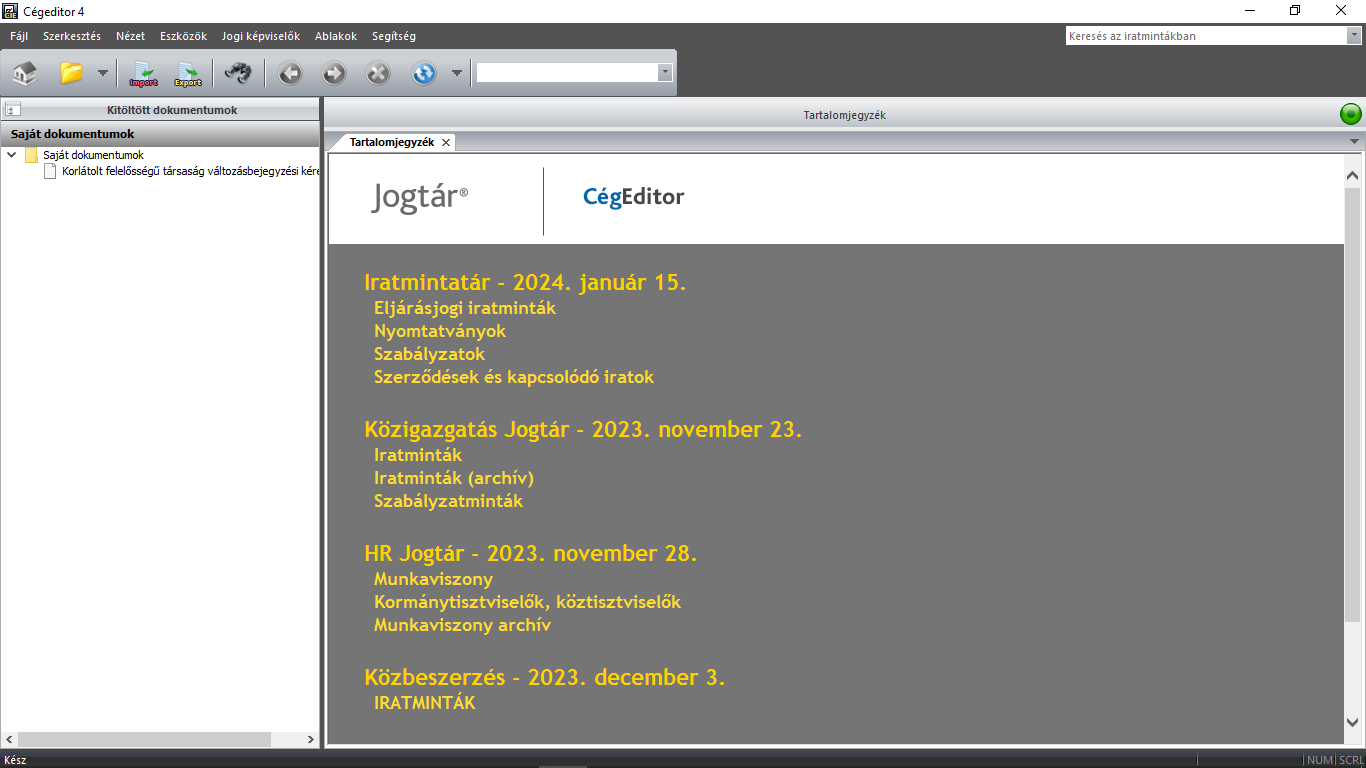1366x768 pixels.
Task: Navigate forward with the right arrow icon
Action: [334, 73]
